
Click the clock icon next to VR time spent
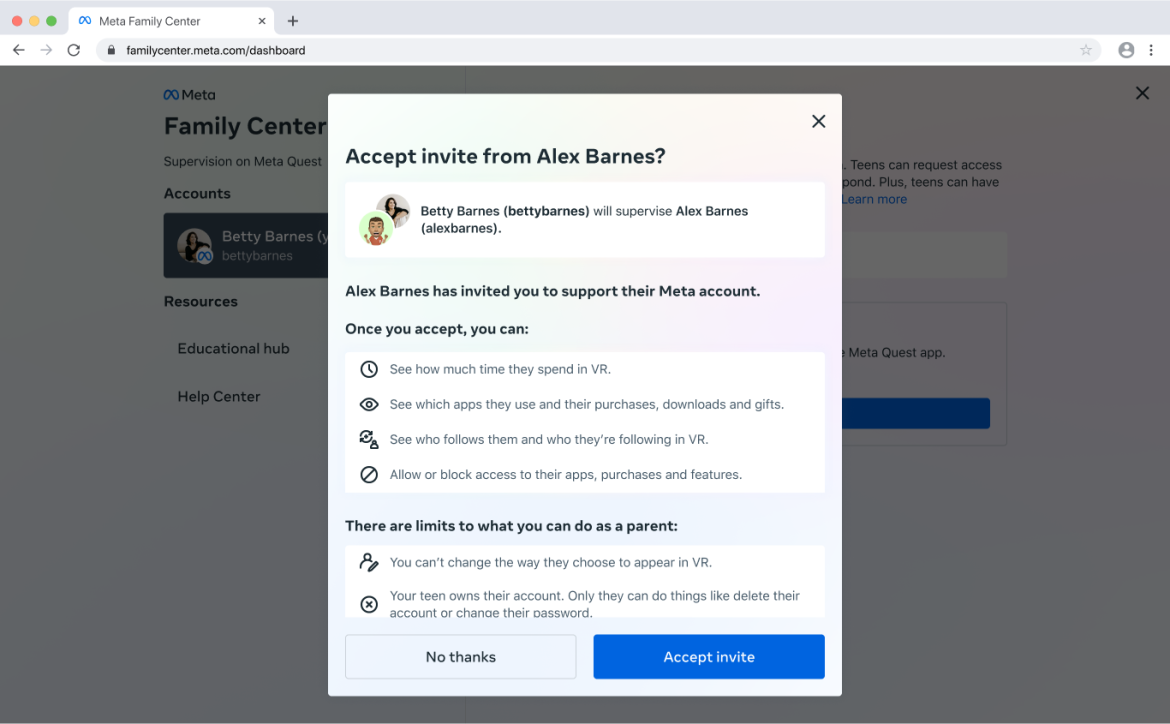coord(370,369)
